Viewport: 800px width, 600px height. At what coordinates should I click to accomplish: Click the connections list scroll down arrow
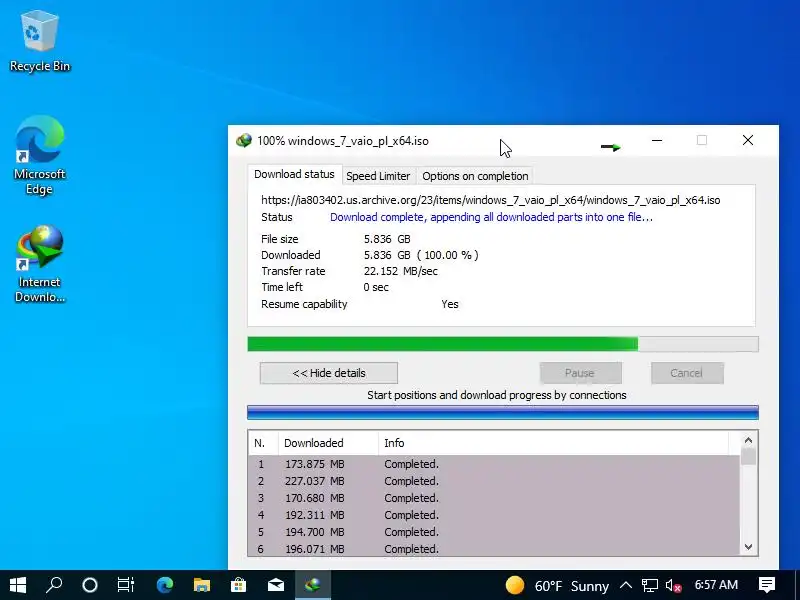click(x=748, y=547)
